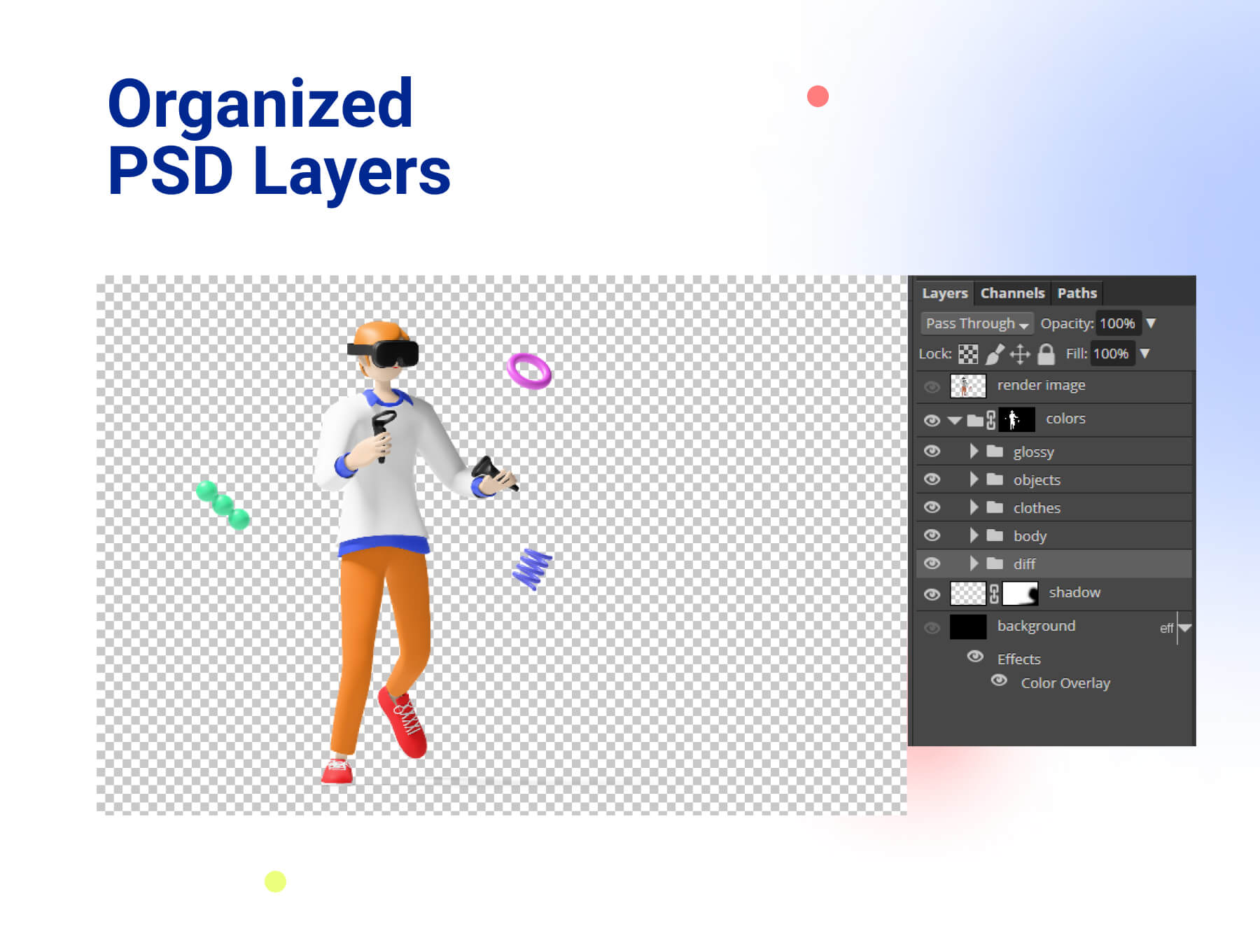Click the link icon on the colors group

[991, 419]
